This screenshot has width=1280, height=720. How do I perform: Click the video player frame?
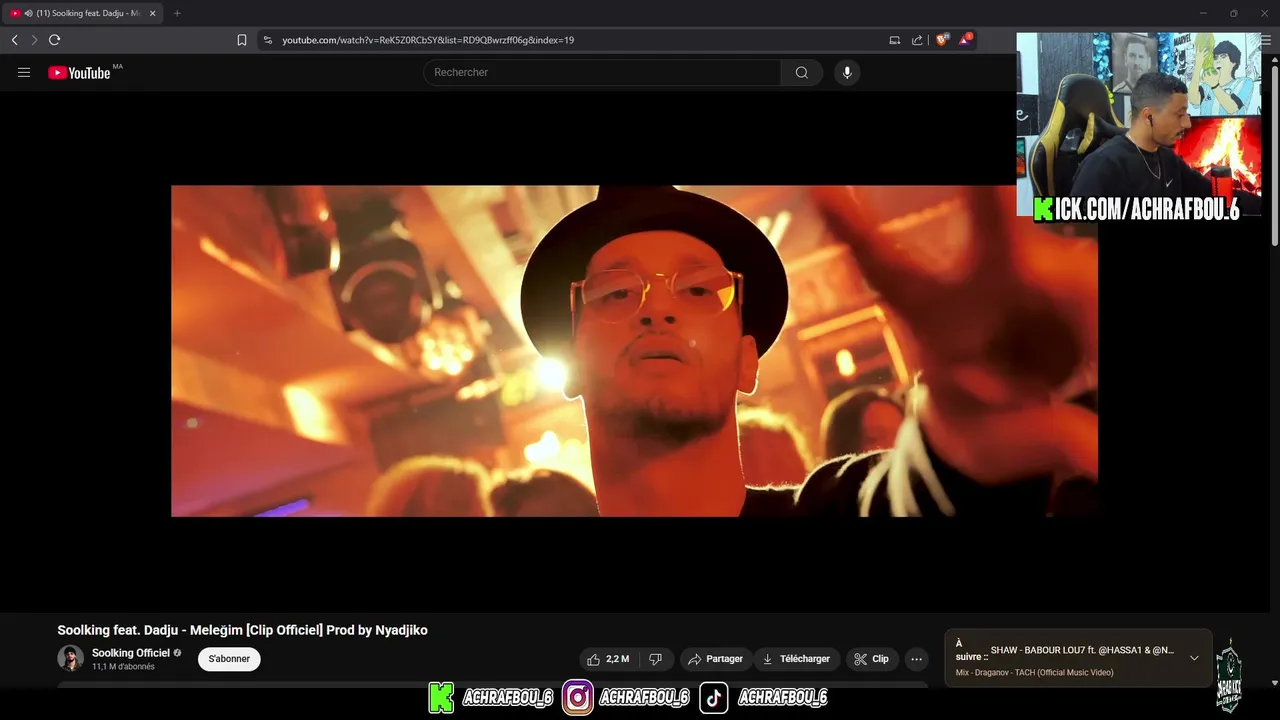pyautogui.click(x=634, y=351)
